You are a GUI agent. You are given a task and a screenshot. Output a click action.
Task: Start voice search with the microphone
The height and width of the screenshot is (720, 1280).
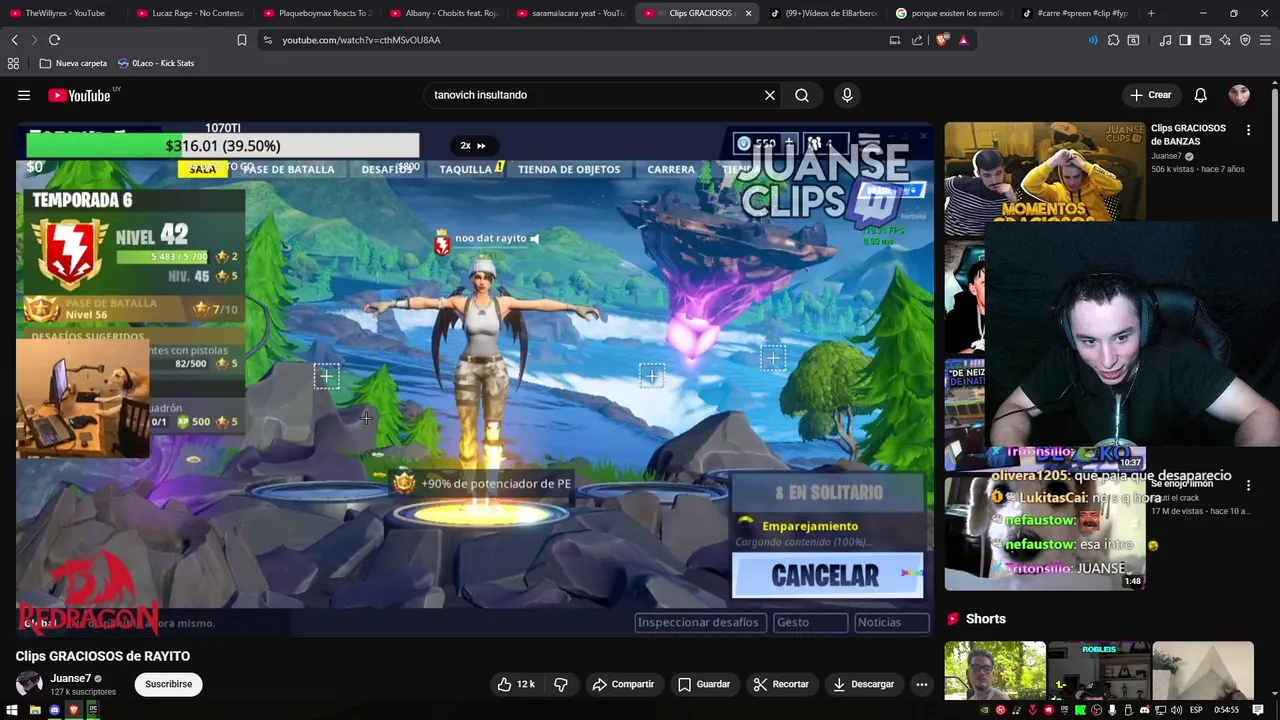coord(847,95)
